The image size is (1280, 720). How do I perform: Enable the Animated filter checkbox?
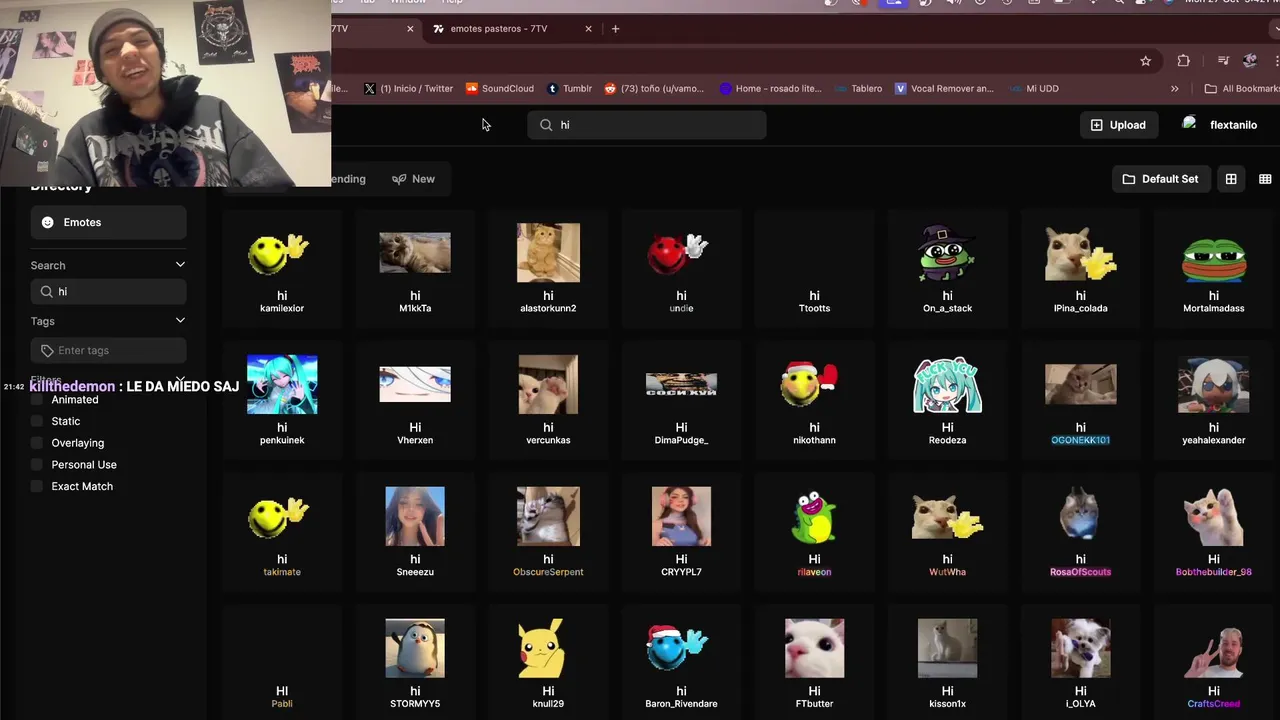(38, 399)
